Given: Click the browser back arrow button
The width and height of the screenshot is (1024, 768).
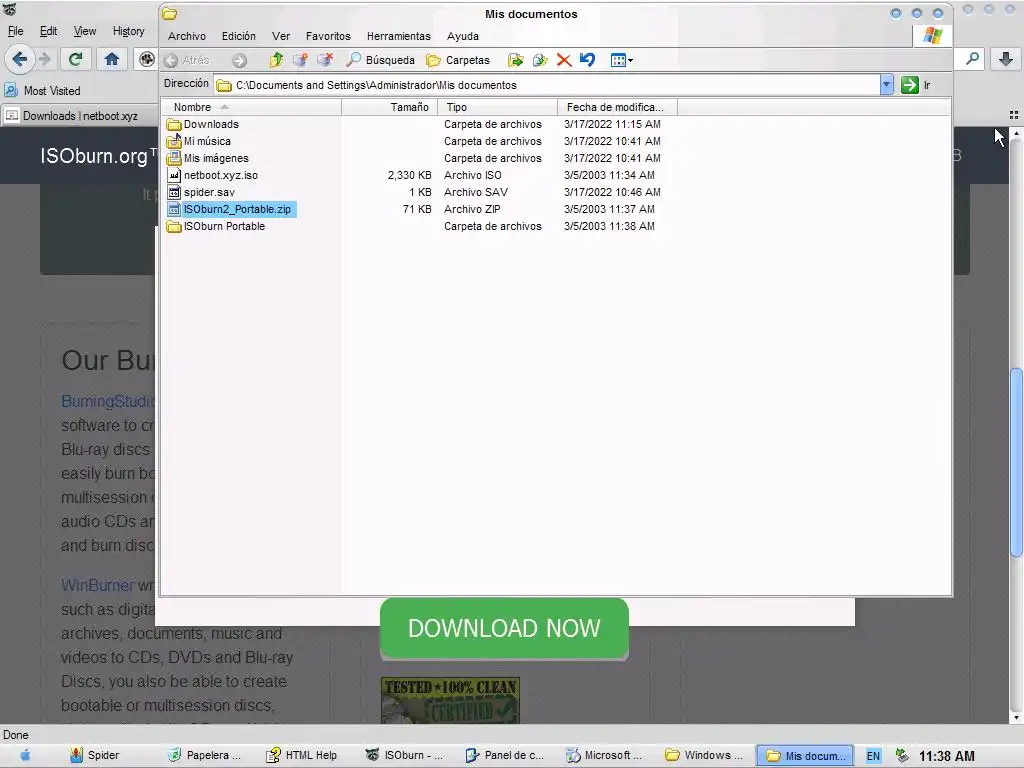Looking at the screenshot, I should (x=19, y=59).
